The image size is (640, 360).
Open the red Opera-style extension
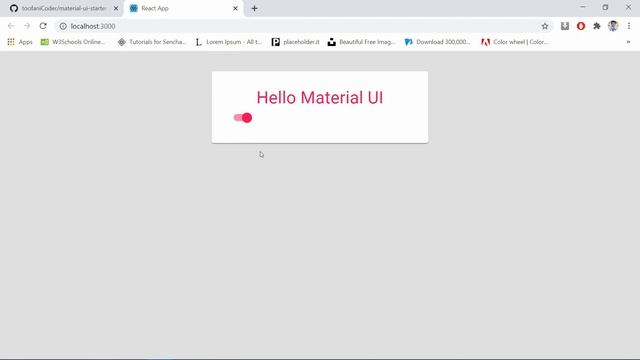tap(581, 26)
